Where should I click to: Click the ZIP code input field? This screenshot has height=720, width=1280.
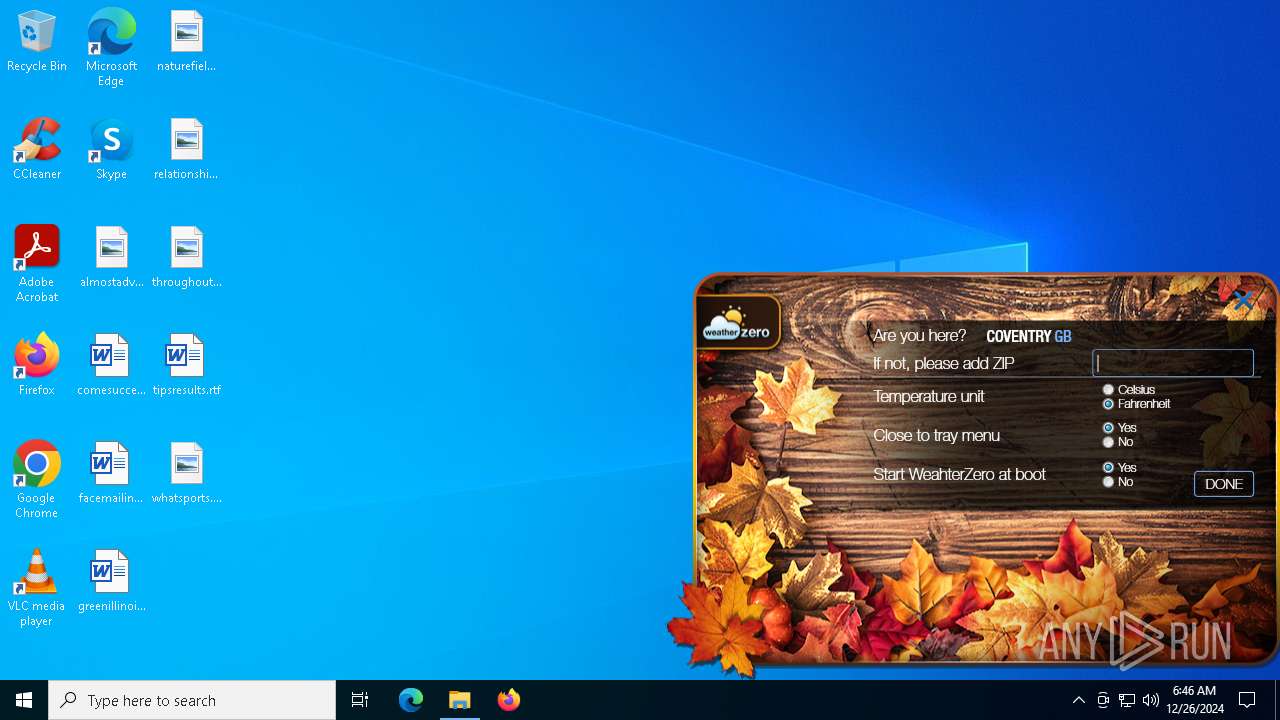coord(1173,363)
